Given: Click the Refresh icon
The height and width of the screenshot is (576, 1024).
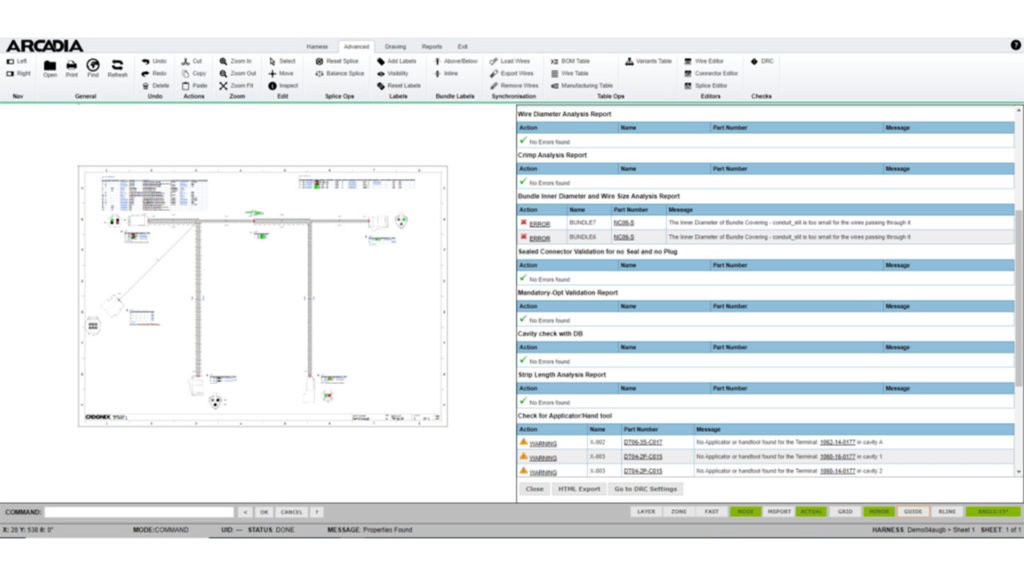Looking at the screenshot, I should pos(117,67).
